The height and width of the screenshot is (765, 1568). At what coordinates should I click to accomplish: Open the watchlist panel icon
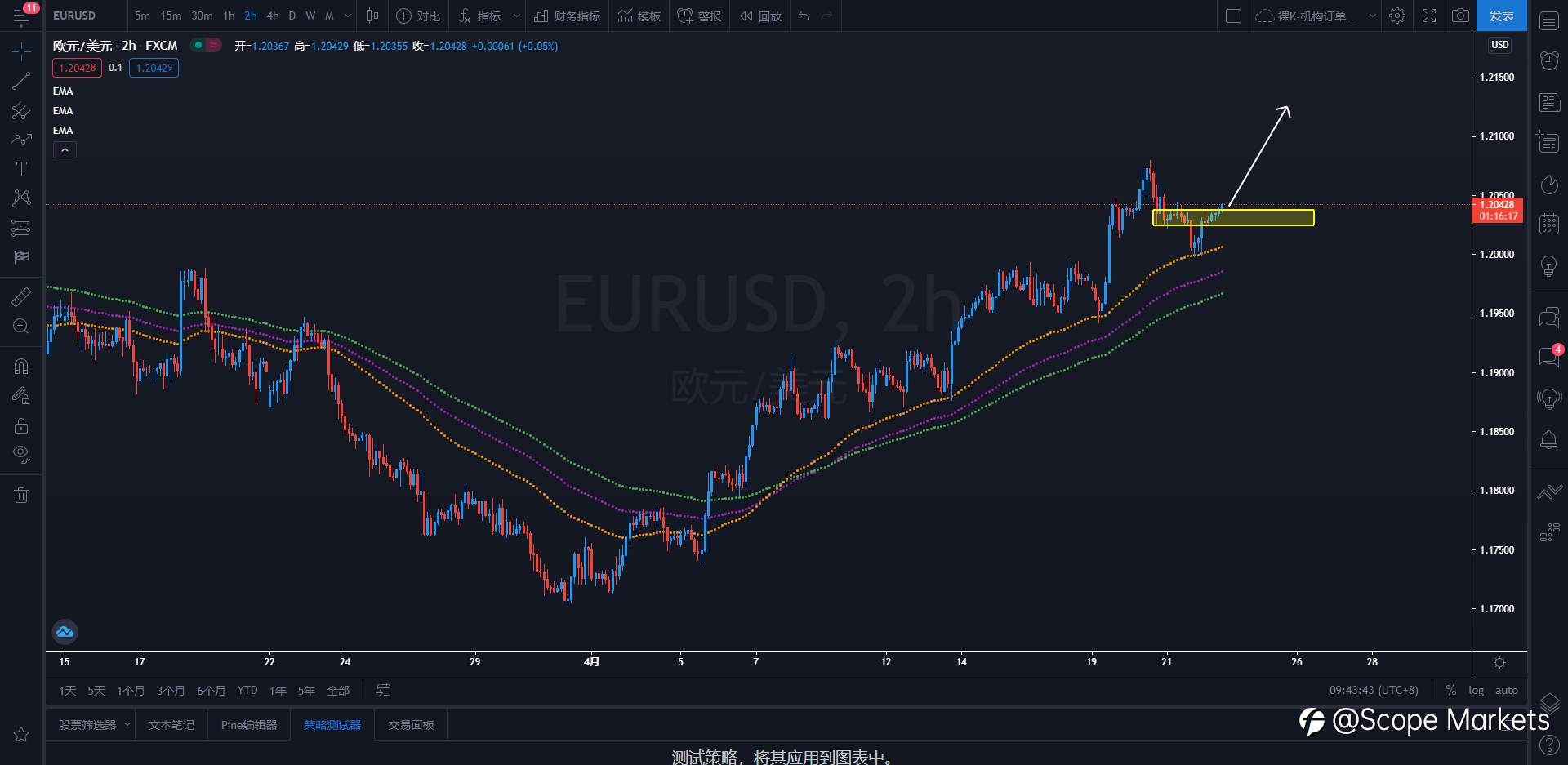tap(1548, 21)
